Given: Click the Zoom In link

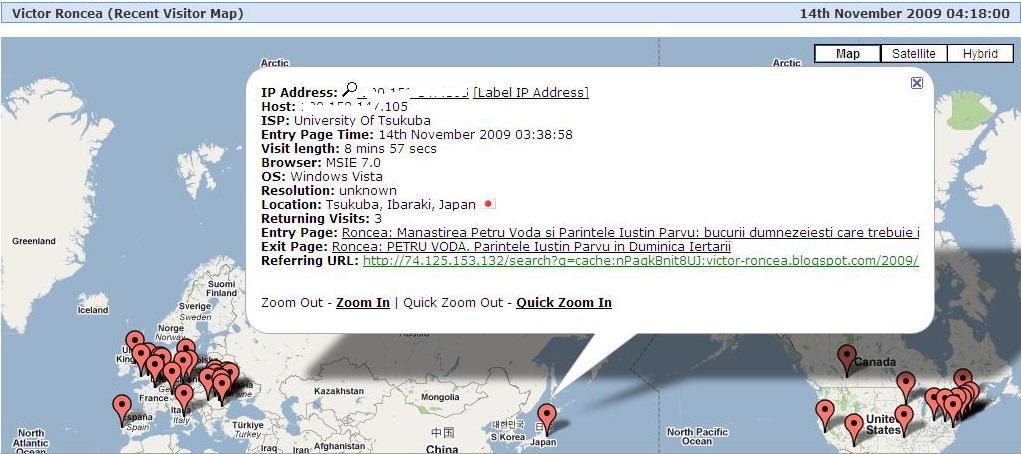Looking at the screenshot, I should coord(363,302).
